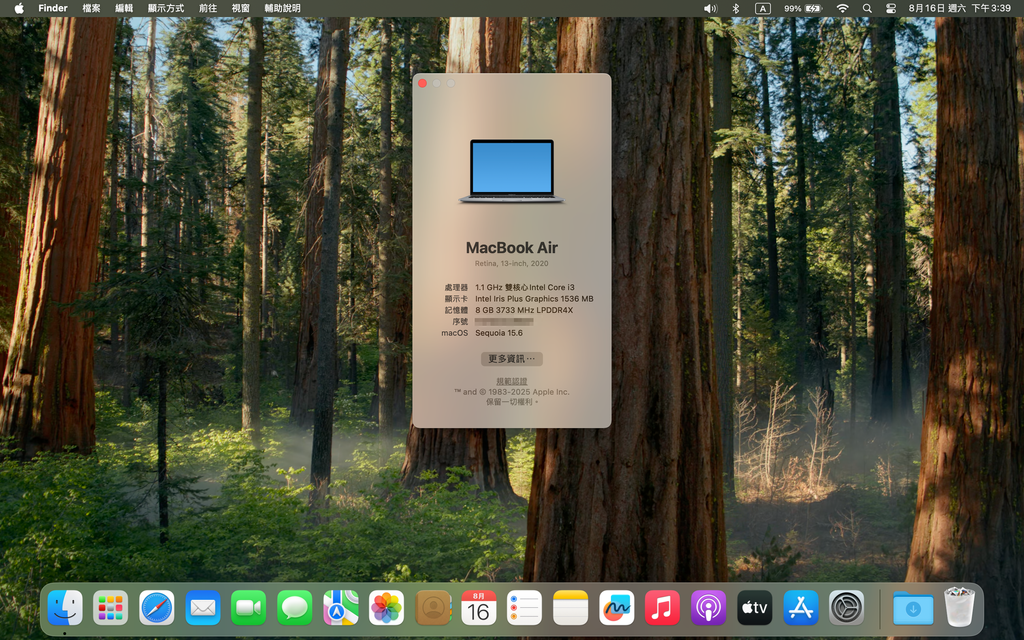
Task: Expand the Downloads folder stack
Action: click(912, 607)
